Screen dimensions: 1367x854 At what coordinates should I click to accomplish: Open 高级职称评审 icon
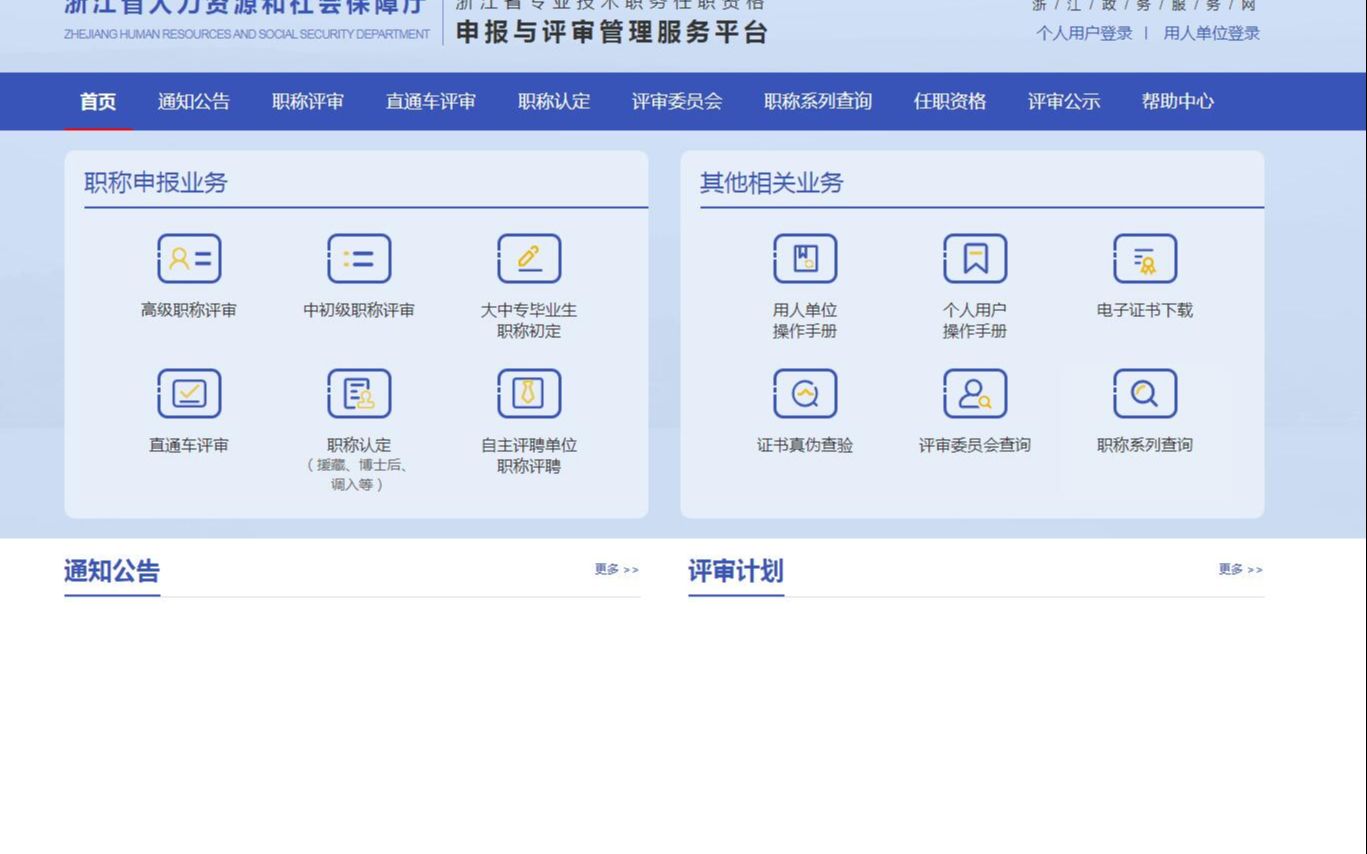point(189,259)
